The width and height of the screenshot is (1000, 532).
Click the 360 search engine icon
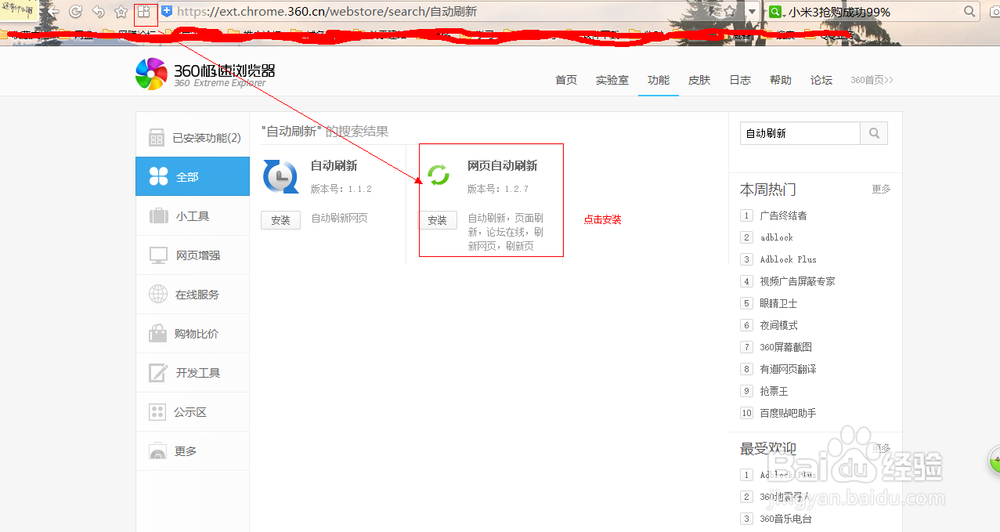[775, 11]
